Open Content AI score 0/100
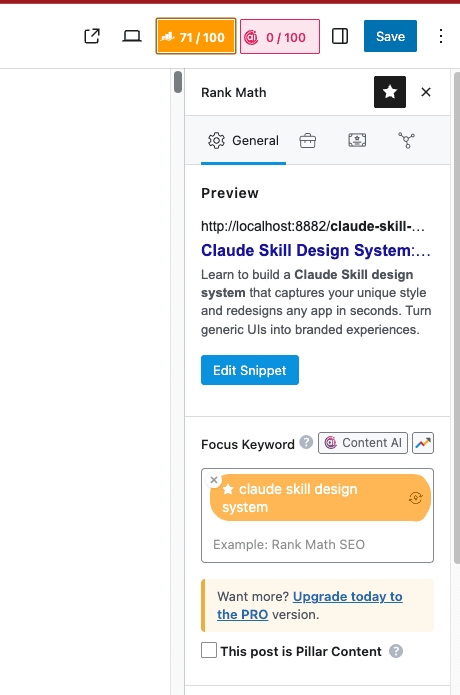 point(280,36)
